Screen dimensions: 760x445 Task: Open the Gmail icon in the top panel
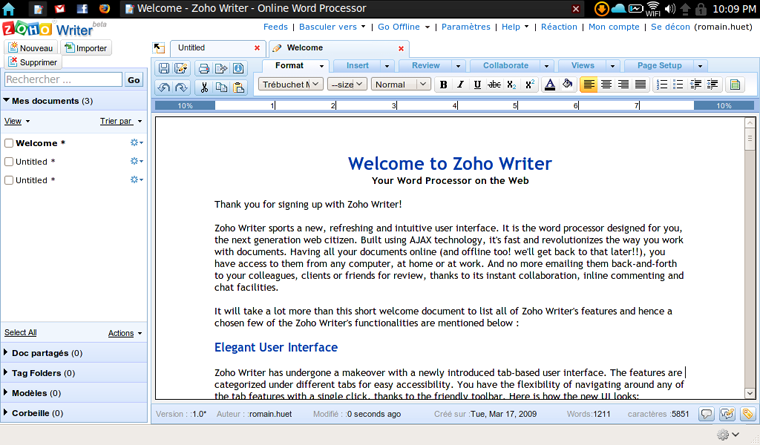[60, 9]
